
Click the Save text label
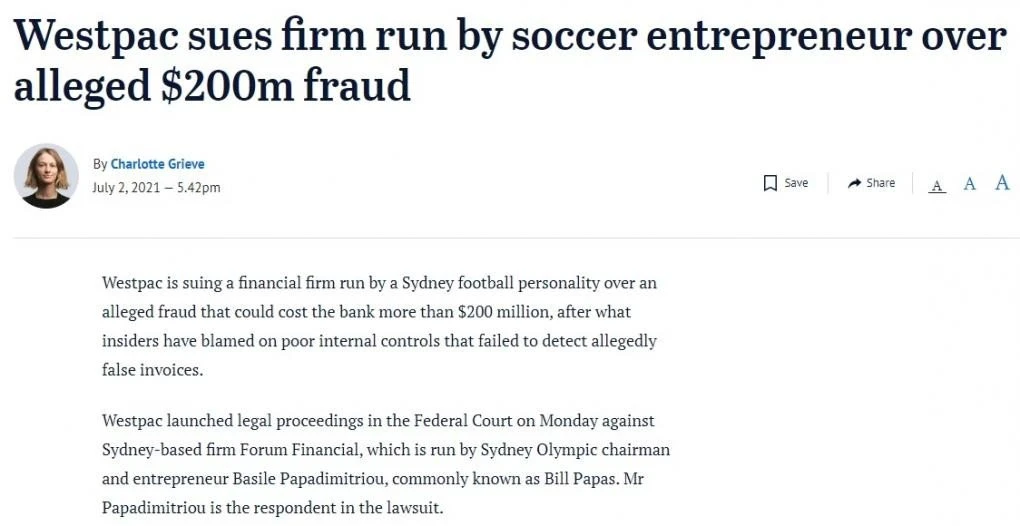tap(796, 183)
